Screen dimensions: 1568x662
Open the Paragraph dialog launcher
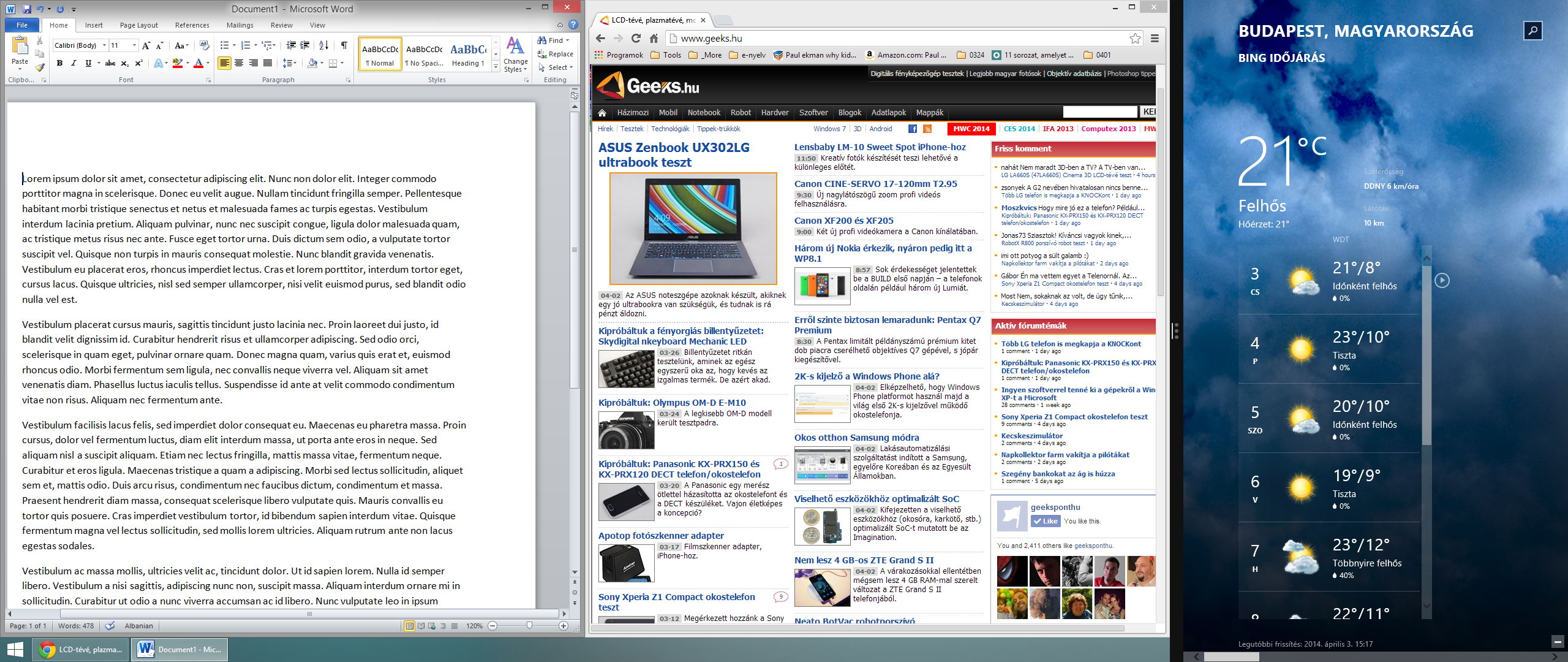348,80
